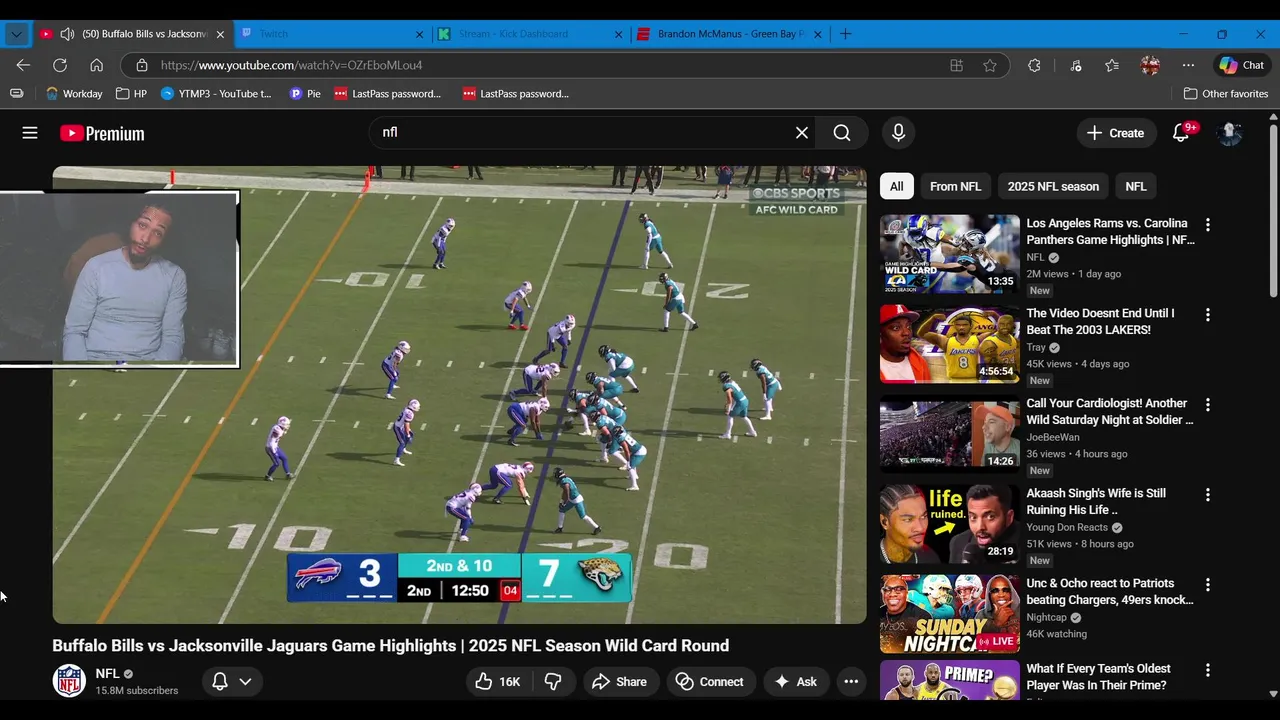Share the video
Viewport: 1280px width, 720px height.
coord(620,682)
